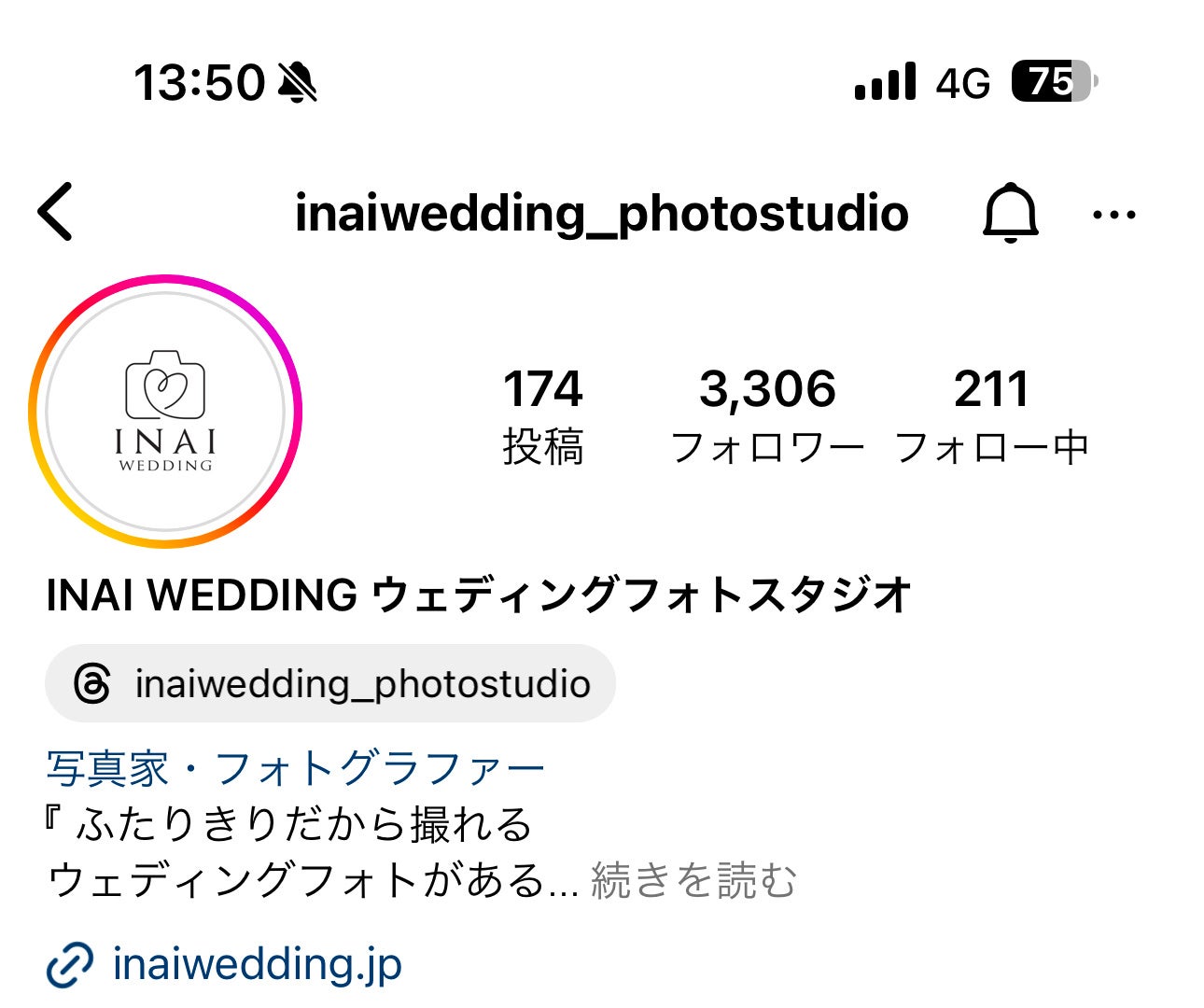The image size is (1204, 1008).
Task: Expand bio with 続きを読む
Action: tap(693, 880)
